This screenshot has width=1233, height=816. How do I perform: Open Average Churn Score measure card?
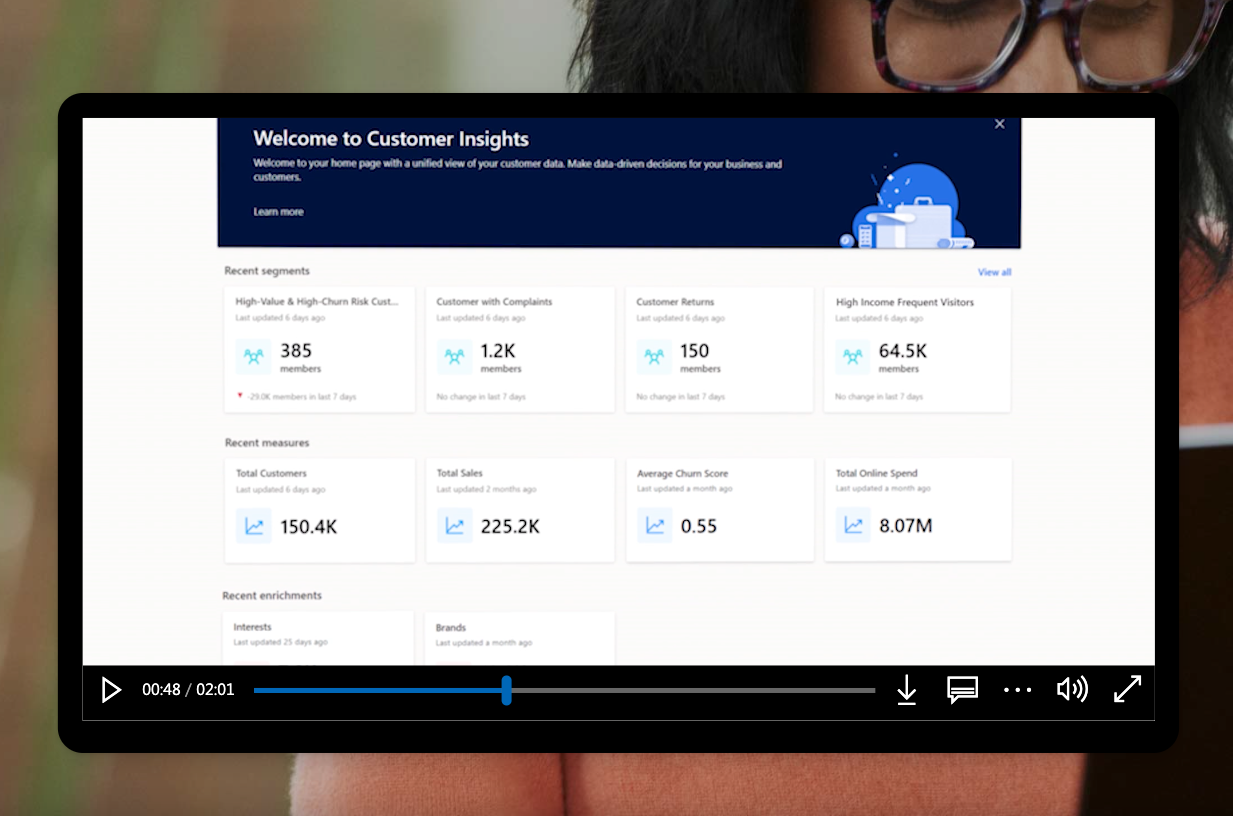(720, 510)
